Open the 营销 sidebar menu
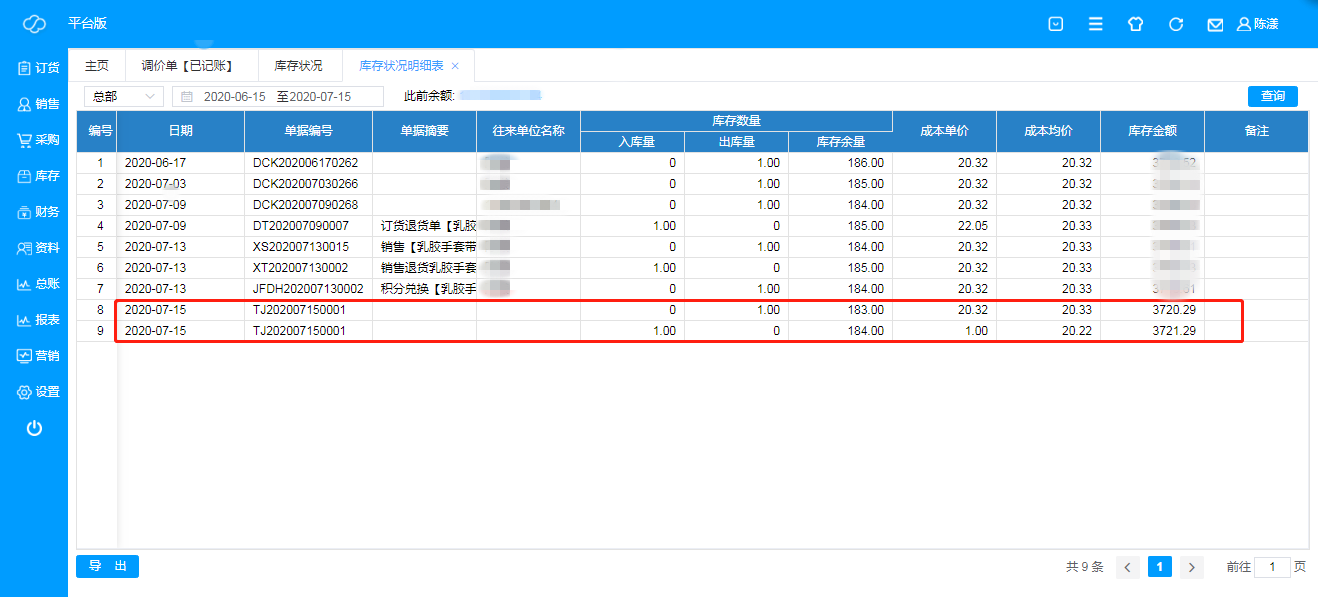The width and height of the screenshot is (1318, 597). (x=38, y=356)
